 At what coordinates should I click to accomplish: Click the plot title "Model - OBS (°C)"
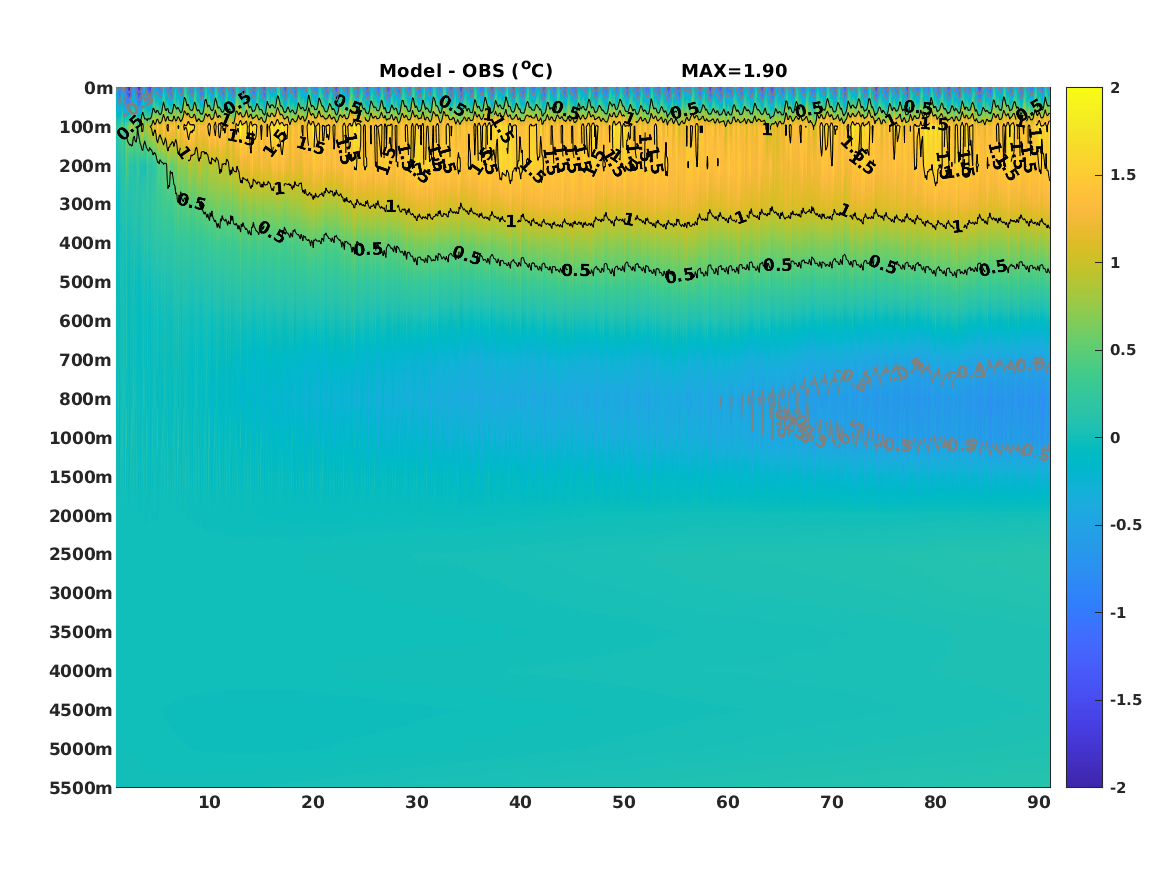click(466, 70)
